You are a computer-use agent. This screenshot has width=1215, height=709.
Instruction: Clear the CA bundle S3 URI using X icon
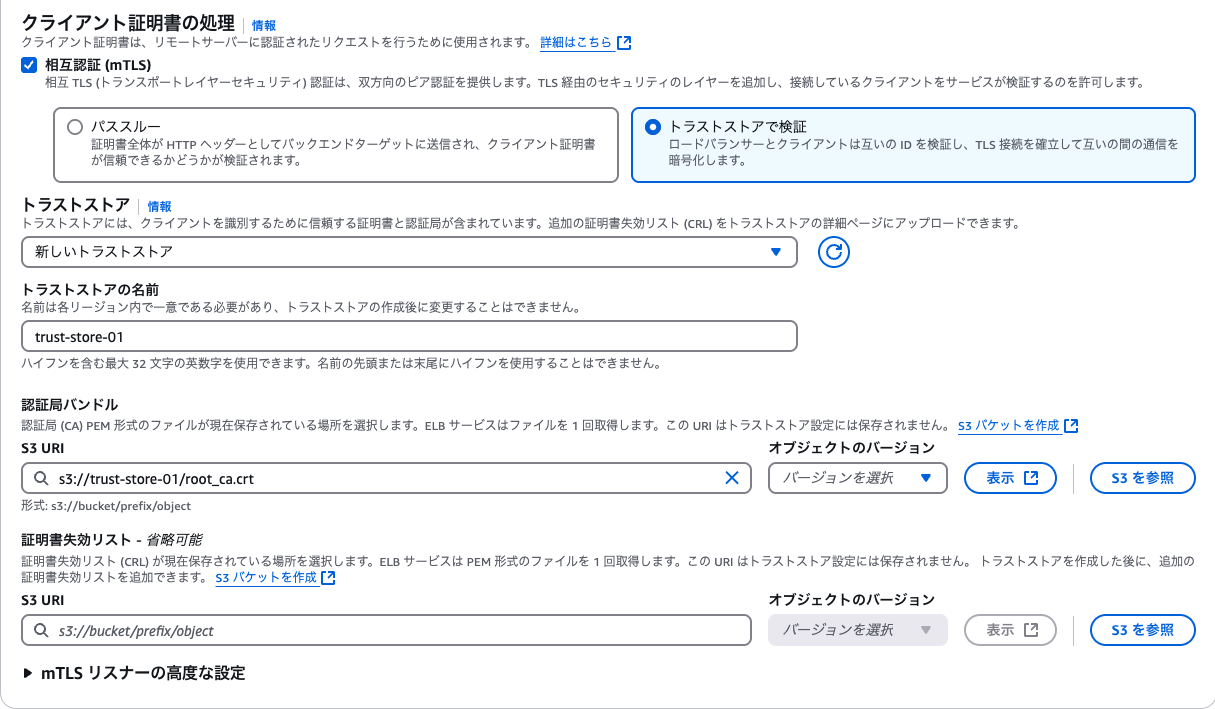point(732,477)
